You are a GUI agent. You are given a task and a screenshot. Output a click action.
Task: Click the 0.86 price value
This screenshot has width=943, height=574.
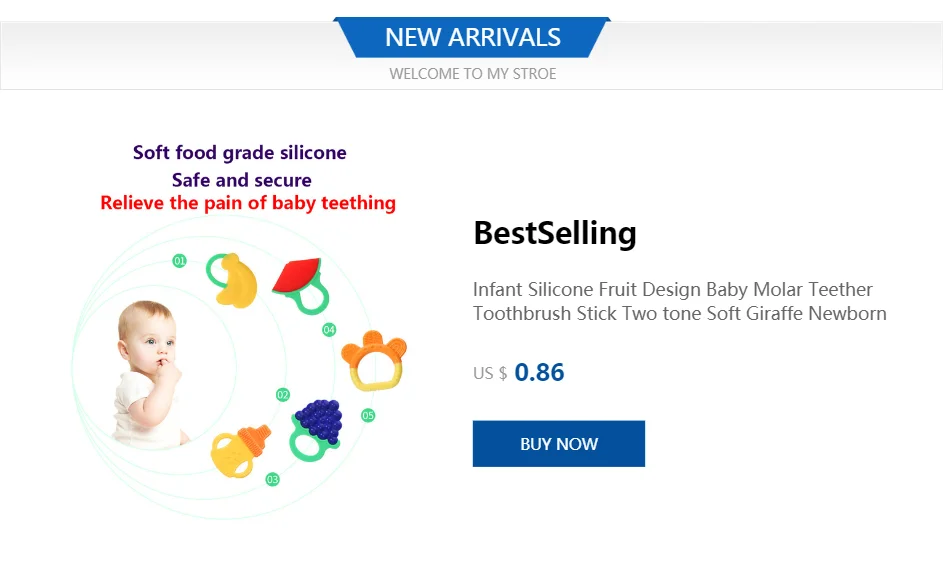(539, 373)
